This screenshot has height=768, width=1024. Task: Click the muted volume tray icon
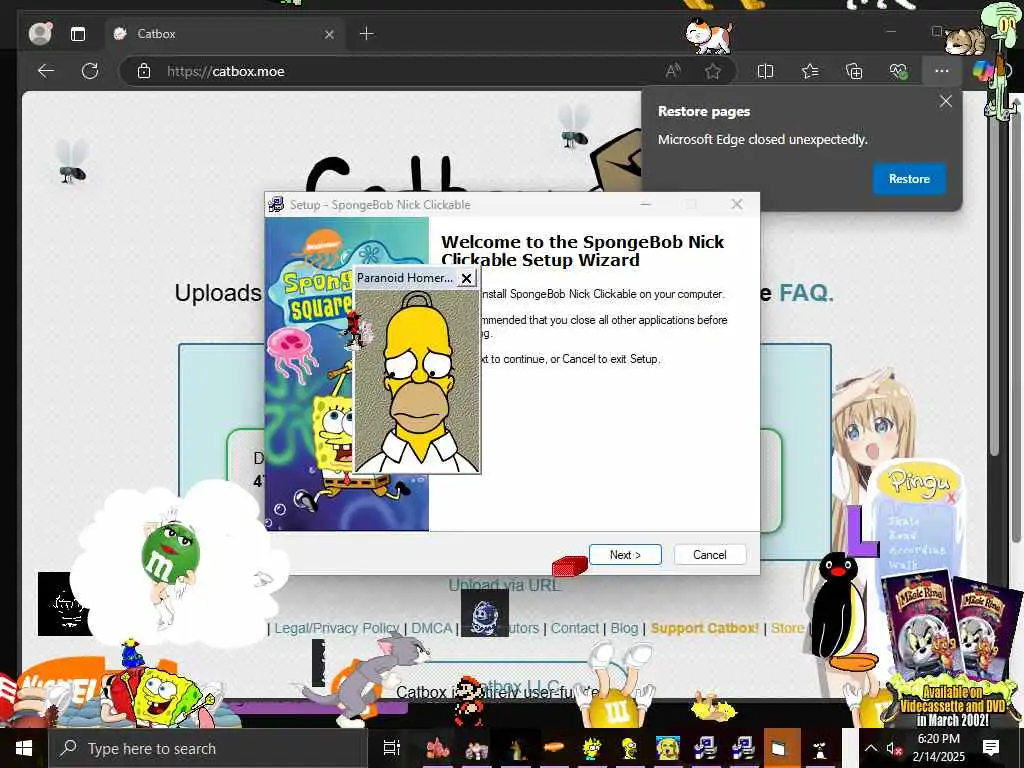point(893,748)
